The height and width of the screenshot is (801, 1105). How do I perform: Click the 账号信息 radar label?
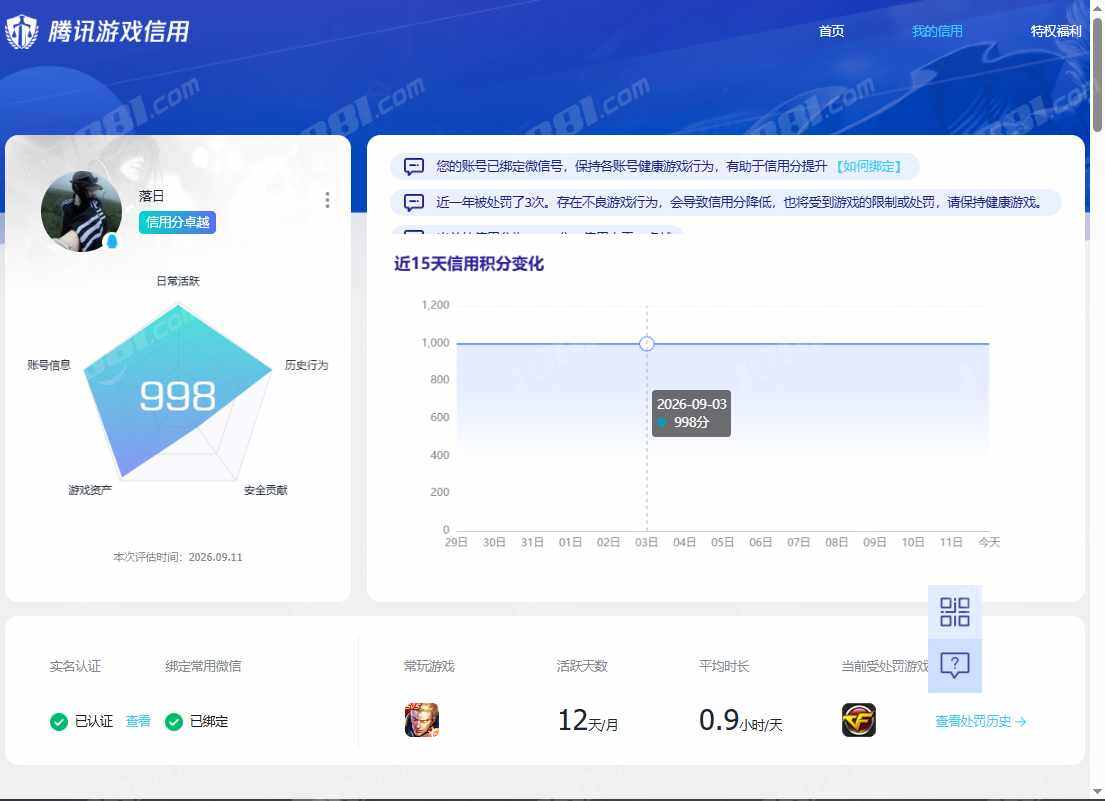tap(49, 365)
